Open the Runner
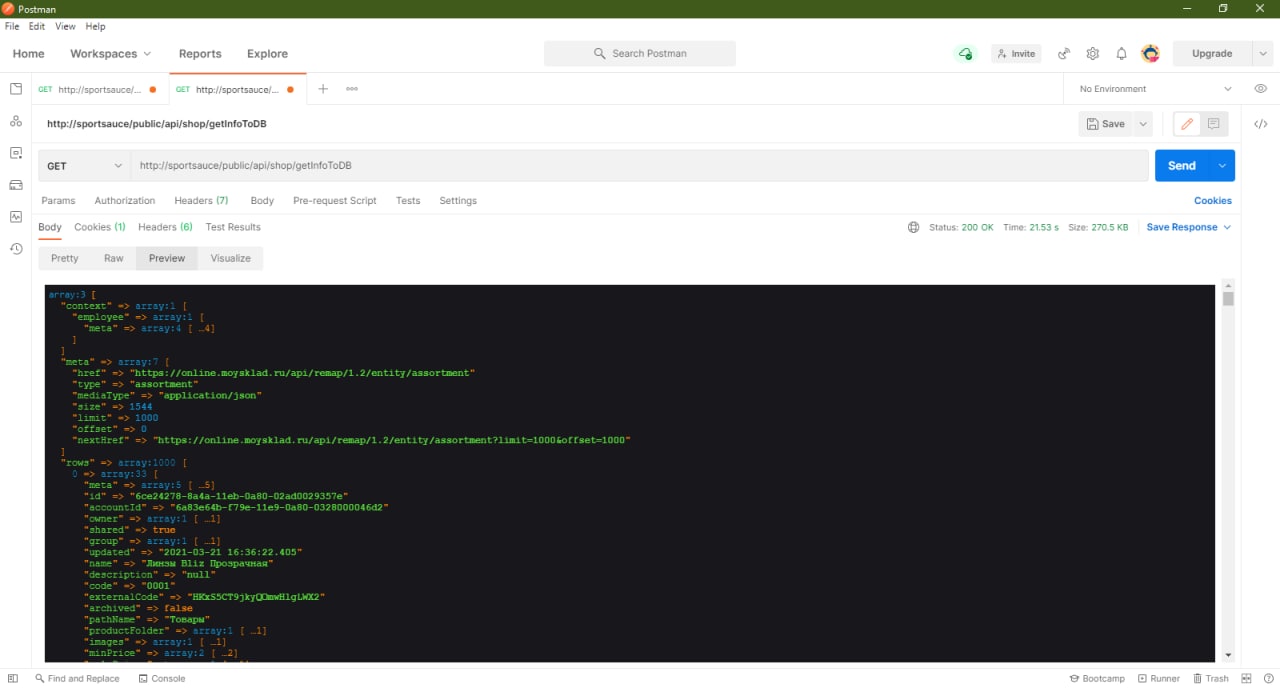1280x688 pixels. point(1159,678)
